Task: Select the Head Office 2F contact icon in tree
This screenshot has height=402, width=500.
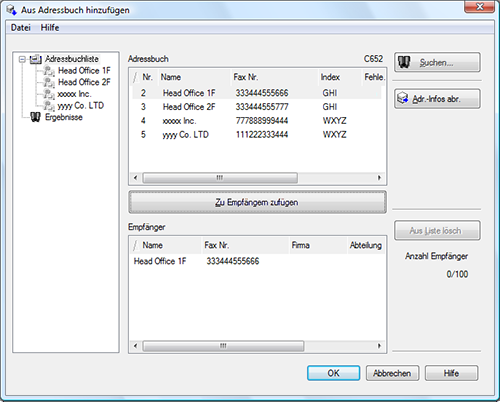Action: 49,82
